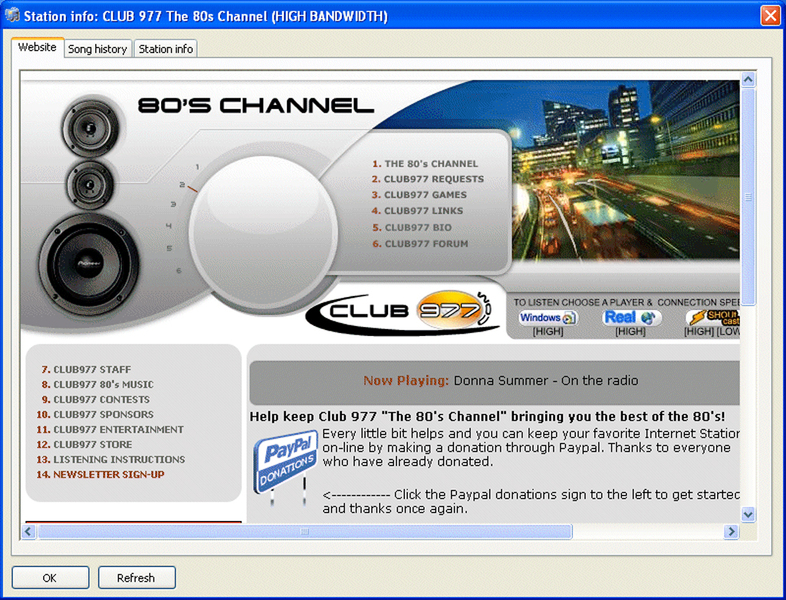786x600 pixels.
Task: Click the horizontal scrollbar right arrow
Action: coord(731,531)
